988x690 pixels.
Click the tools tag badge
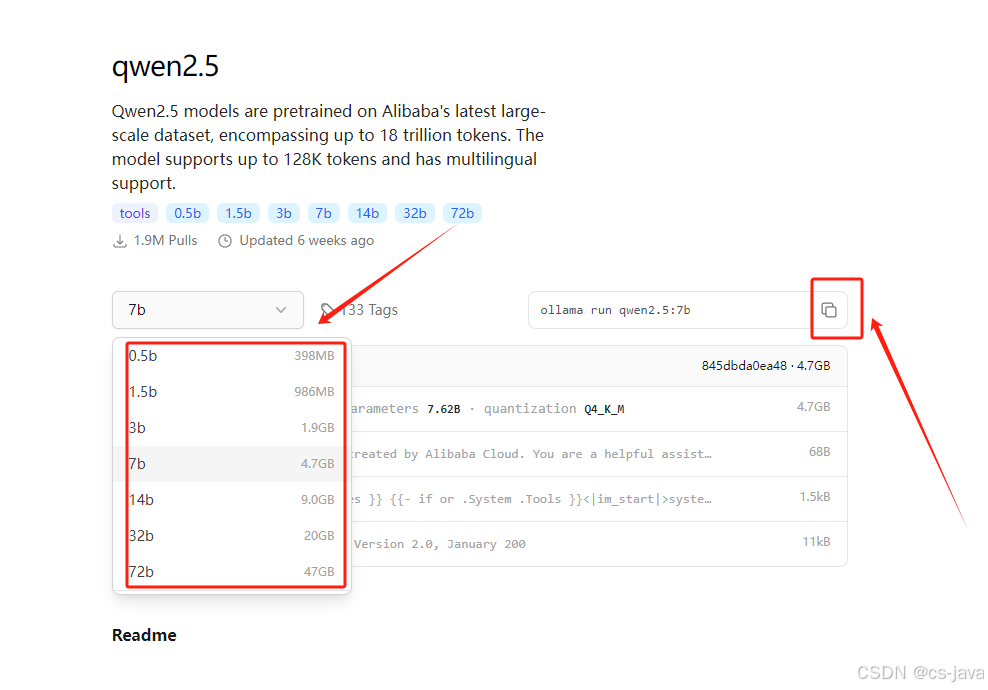click(x=135, y=213)
